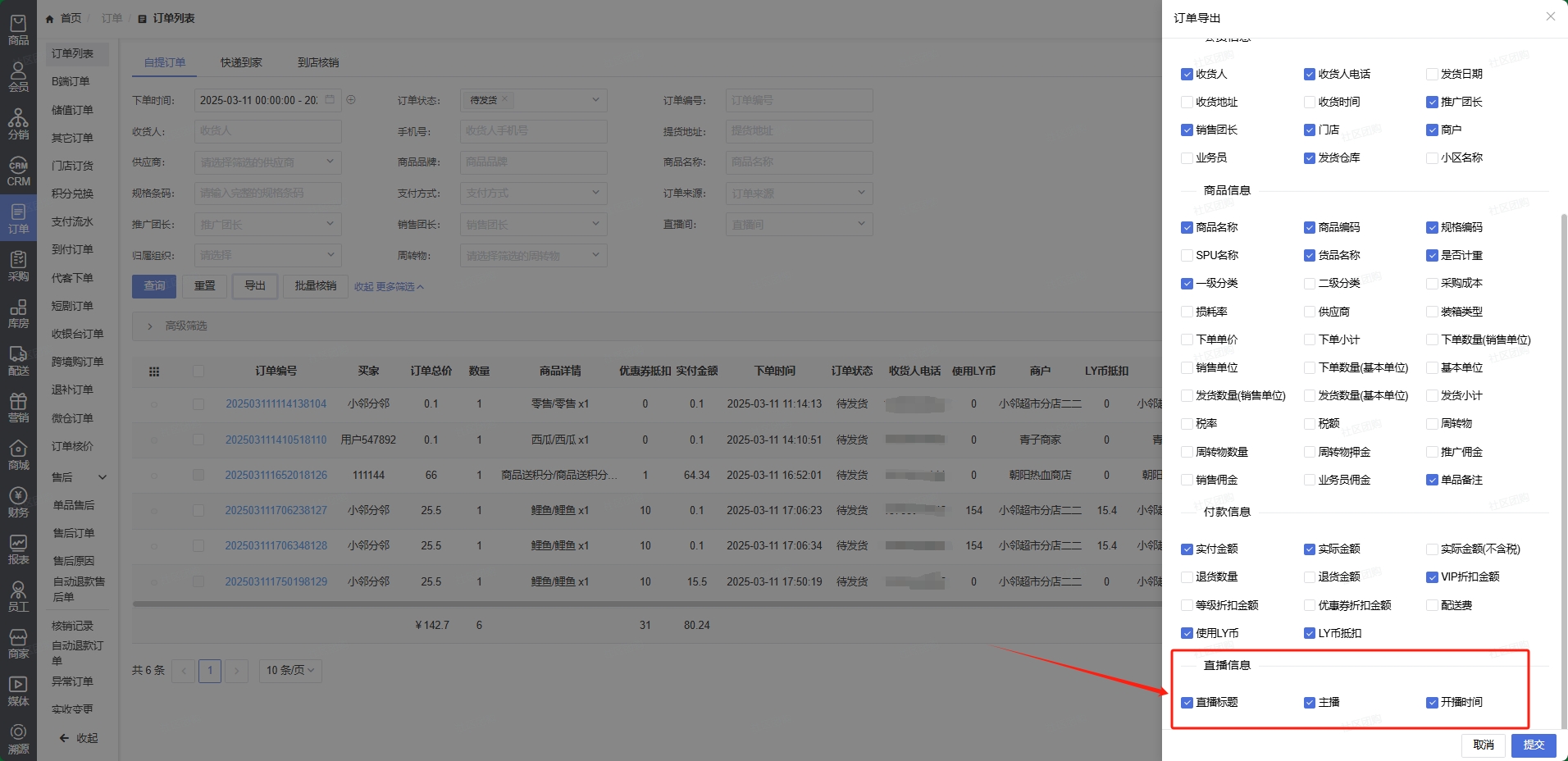Open the 员工 sidebar icon

point(18,597)
